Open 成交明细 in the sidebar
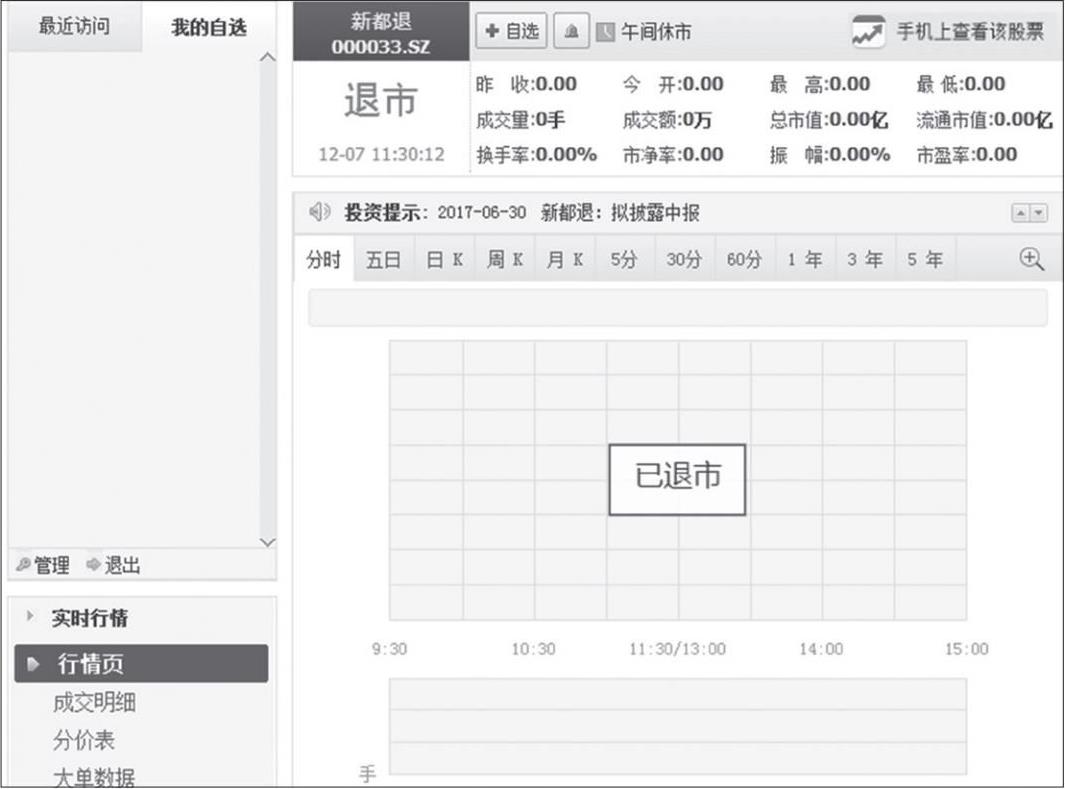 [94, 703]
